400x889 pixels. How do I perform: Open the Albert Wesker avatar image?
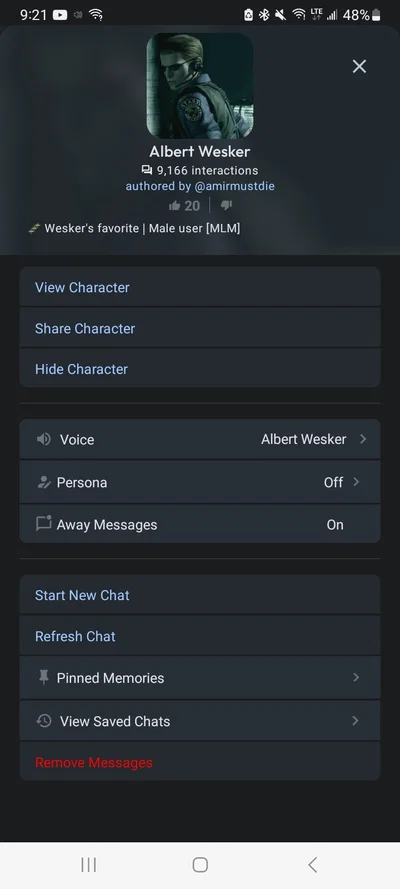200,86
